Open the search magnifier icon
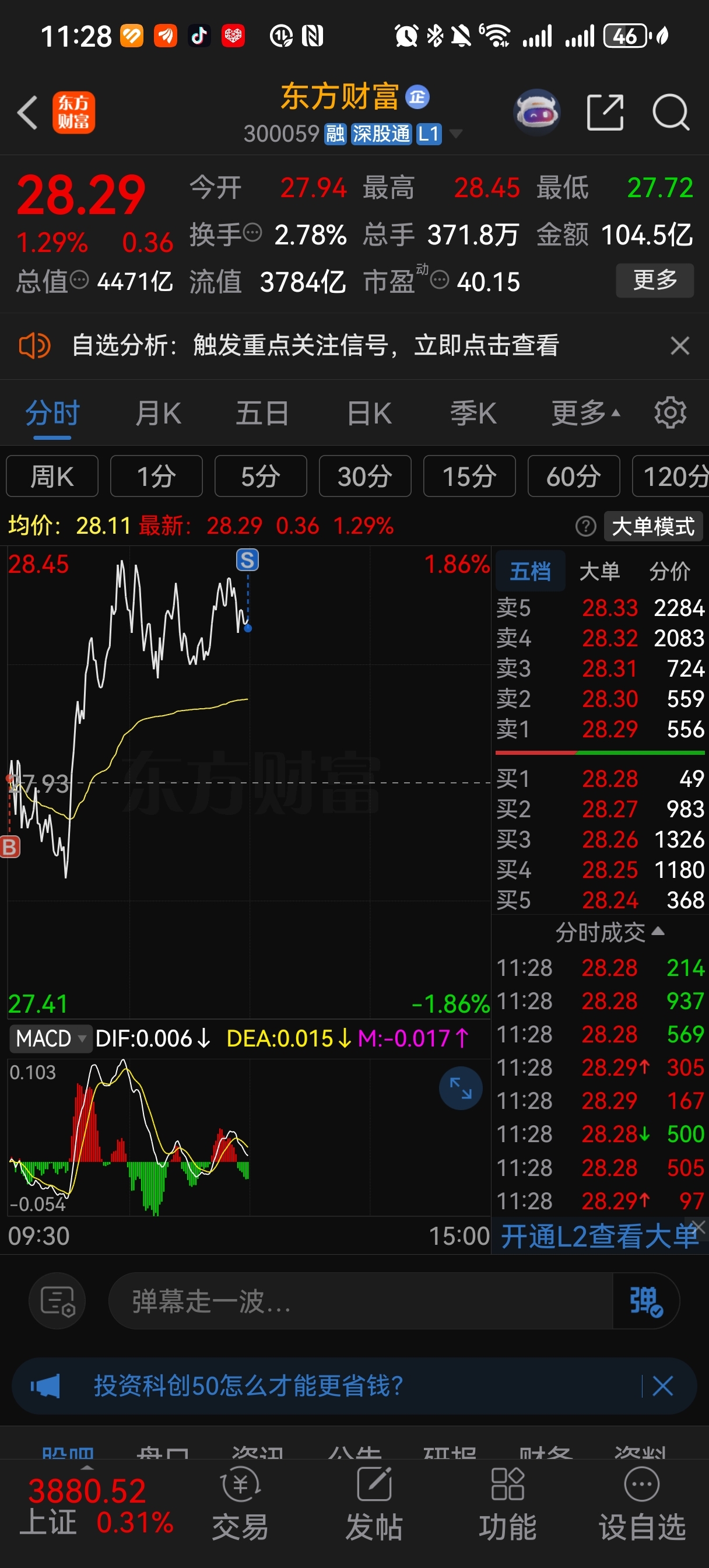The height and width of the screenshot is (1568, 709). click(671, 113)
